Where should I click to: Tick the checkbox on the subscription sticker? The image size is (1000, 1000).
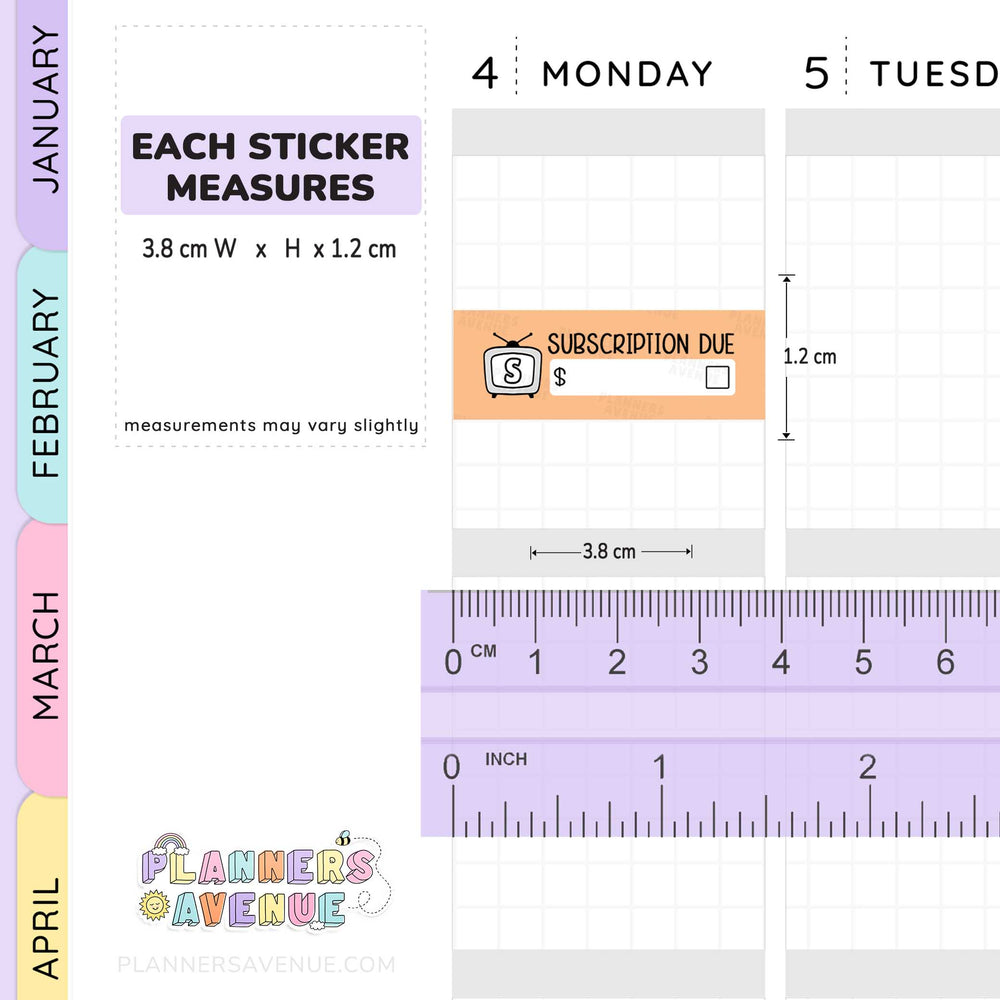coord(717,377)
